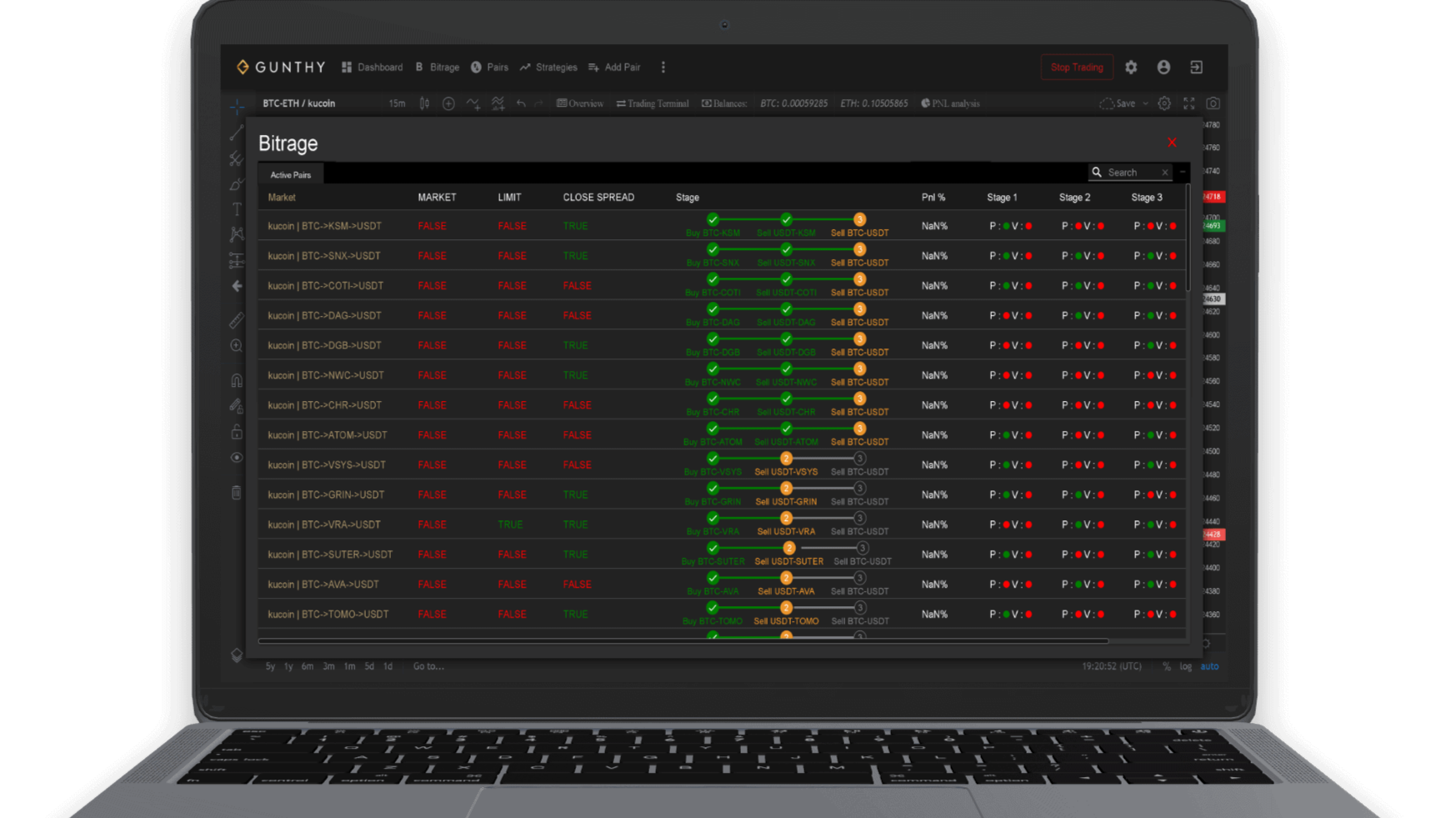Click step 2 'Sell USDT-VSYS' stage marker

[x=786, y=459]
